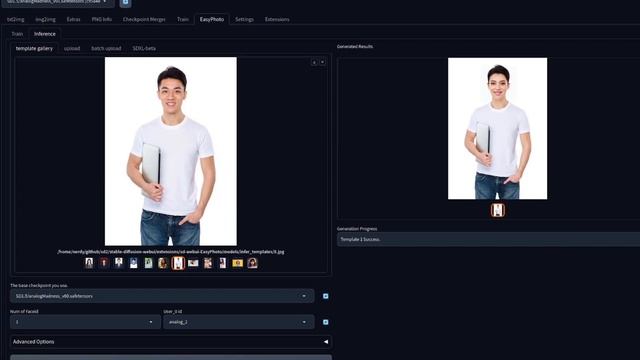The height and width of the screenshot is (360, 640).
Task: Select the template gallery tab
Action: pyautogui.click(x=34, y=48)
